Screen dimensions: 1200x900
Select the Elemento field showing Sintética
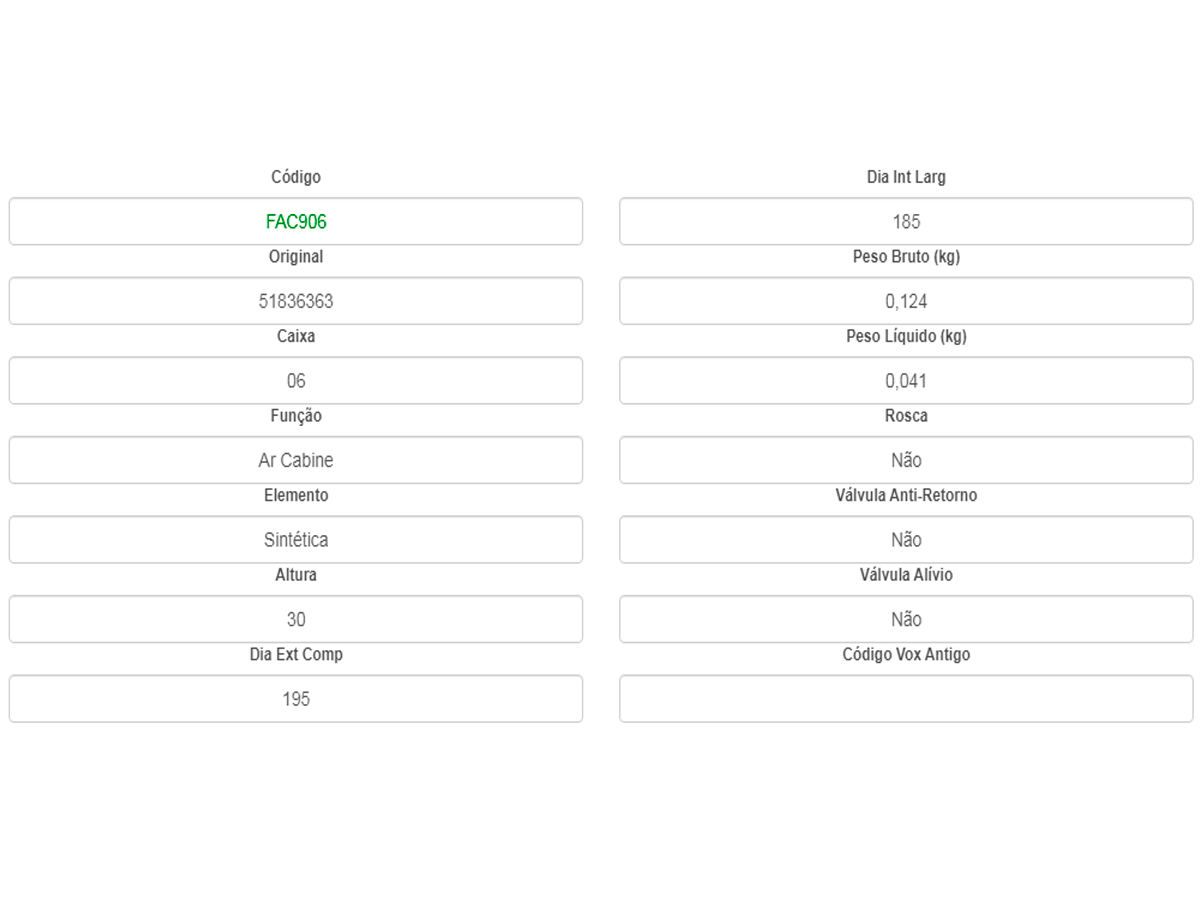[x=296, y=540]
